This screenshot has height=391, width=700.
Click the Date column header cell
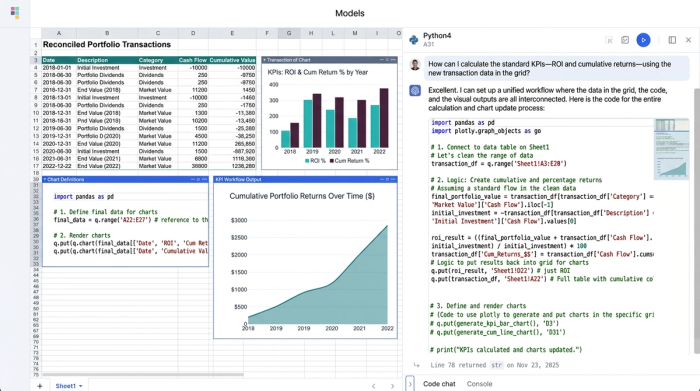click(x=58, y=60)
